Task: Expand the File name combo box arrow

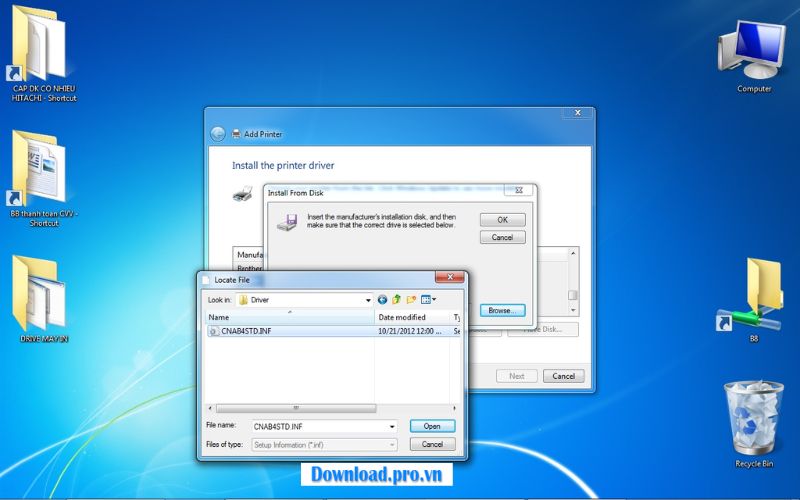Action: [391, 426]
